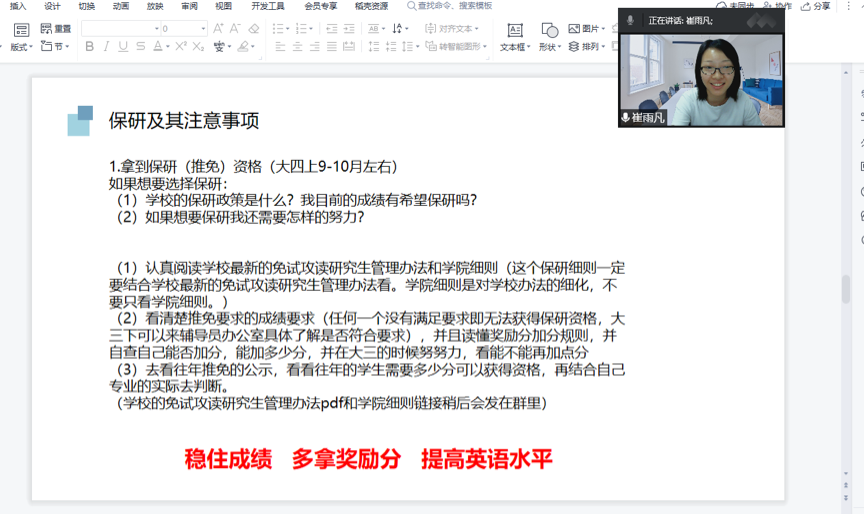Expand the font size dropdown
The width and height of the screenshot is (864, 514).
[203, 29]
